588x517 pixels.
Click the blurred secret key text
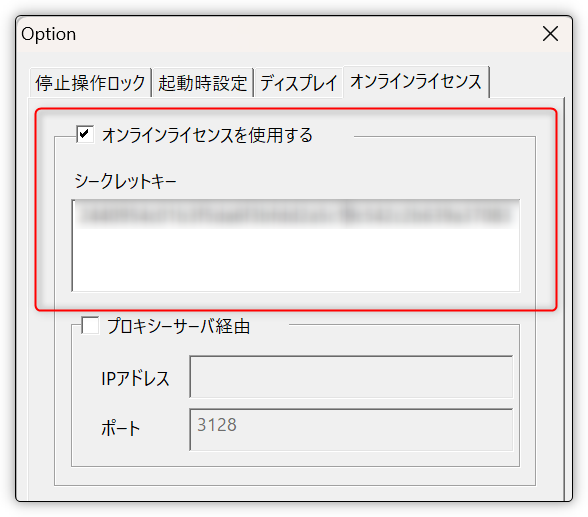(x=296, y=215)
